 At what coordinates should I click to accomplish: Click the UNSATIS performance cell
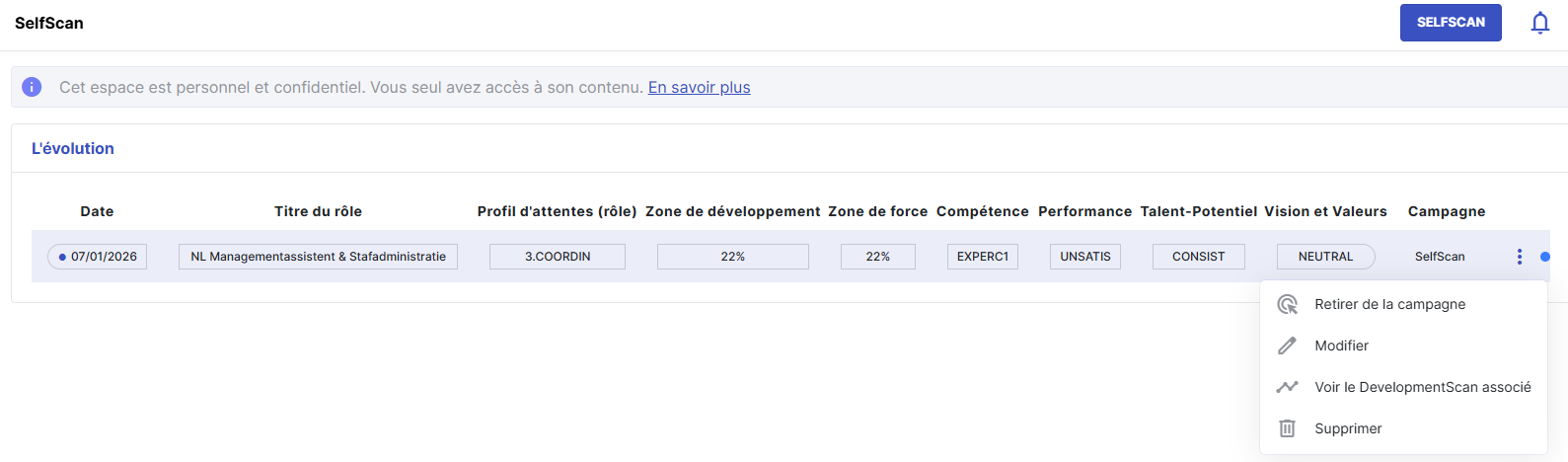[x=1085, y=257]
